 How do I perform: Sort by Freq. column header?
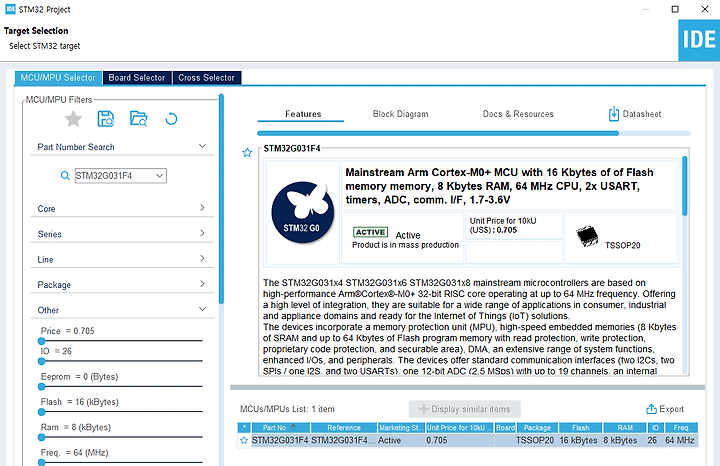click(x=681, y=427)
